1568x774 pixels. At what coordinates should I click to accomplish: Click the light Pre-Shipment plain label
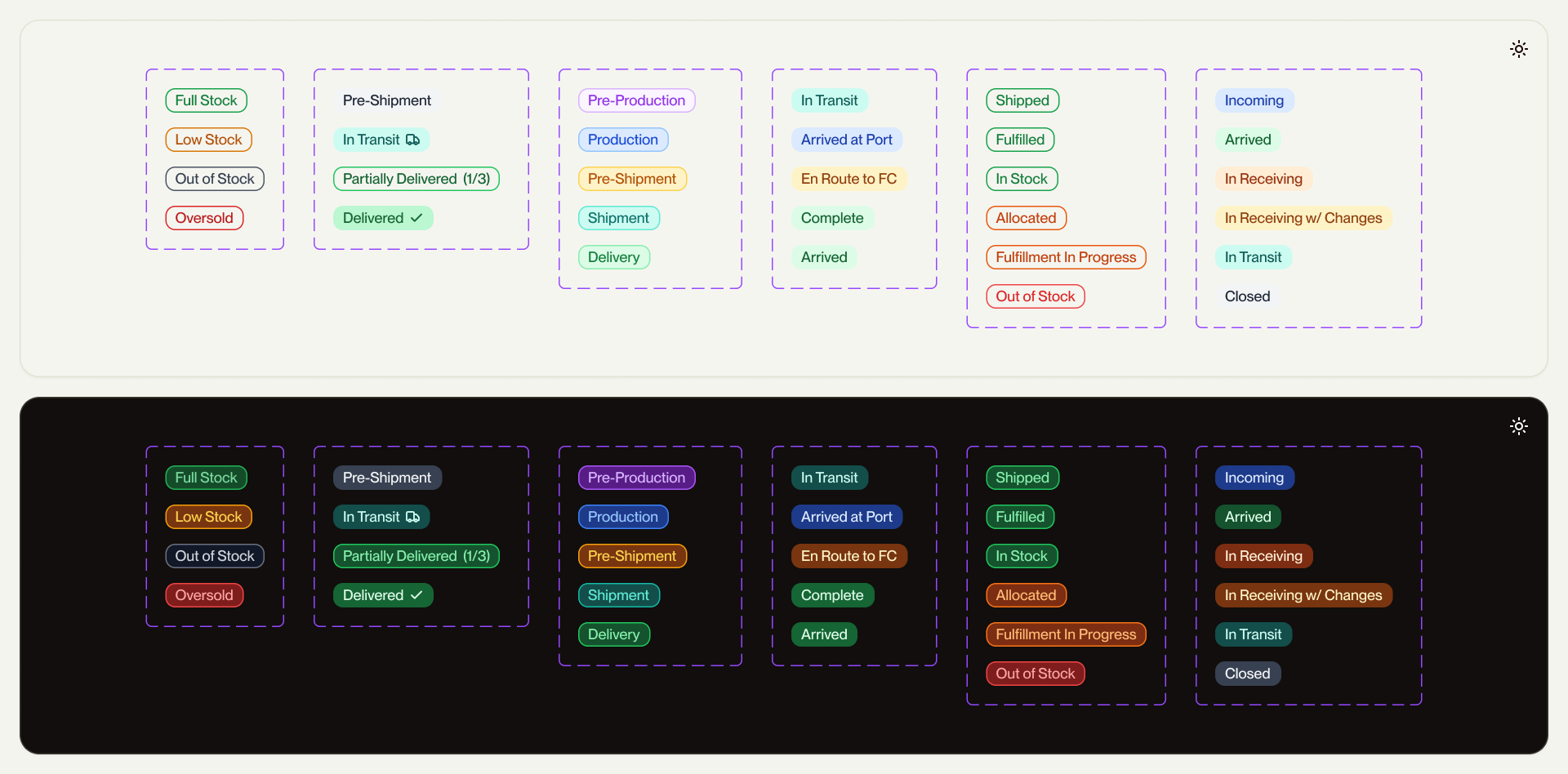387,100
